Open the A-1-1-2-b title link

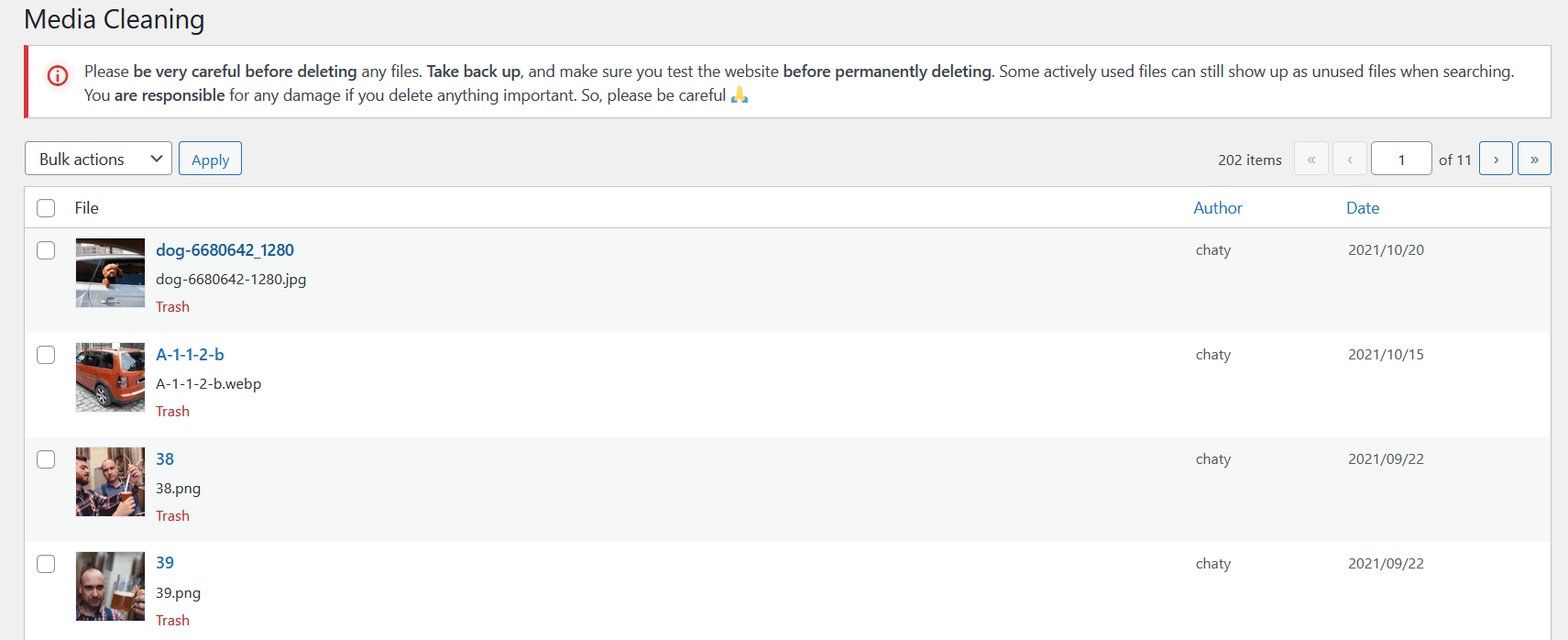tap(190, 355)
